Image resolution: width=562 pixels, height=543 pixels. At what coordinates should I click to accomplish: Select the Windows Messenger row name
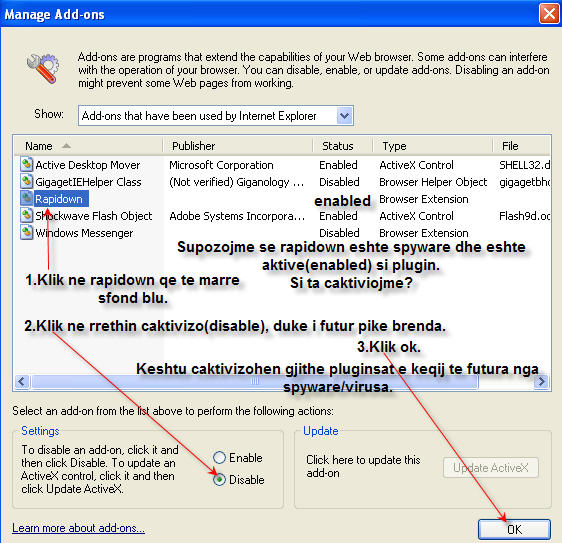coord(84,233)
